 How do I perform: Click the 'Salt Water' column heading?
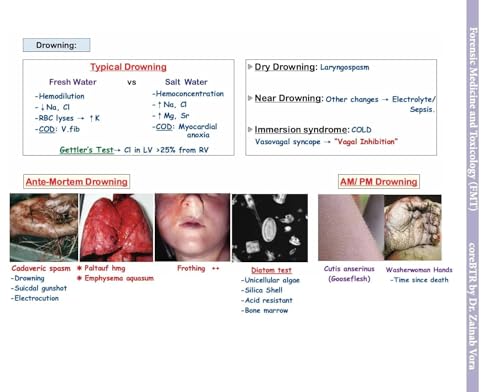pyautogui.click(x=186, y=82)
